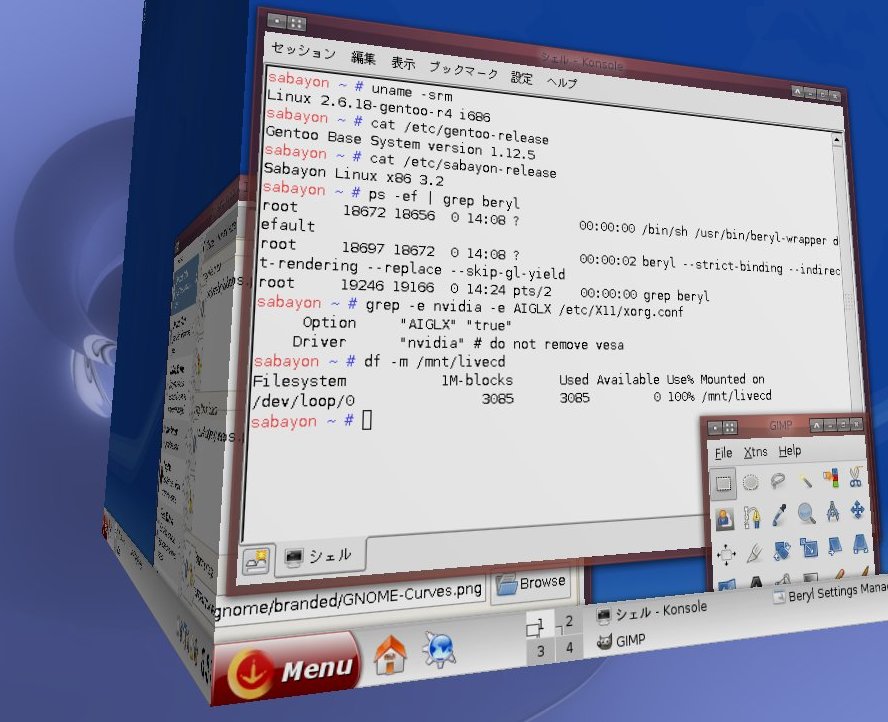888x722 pixels.
Task: Switch to virtual desktop 3 in pager
Action: coord(540,651)
